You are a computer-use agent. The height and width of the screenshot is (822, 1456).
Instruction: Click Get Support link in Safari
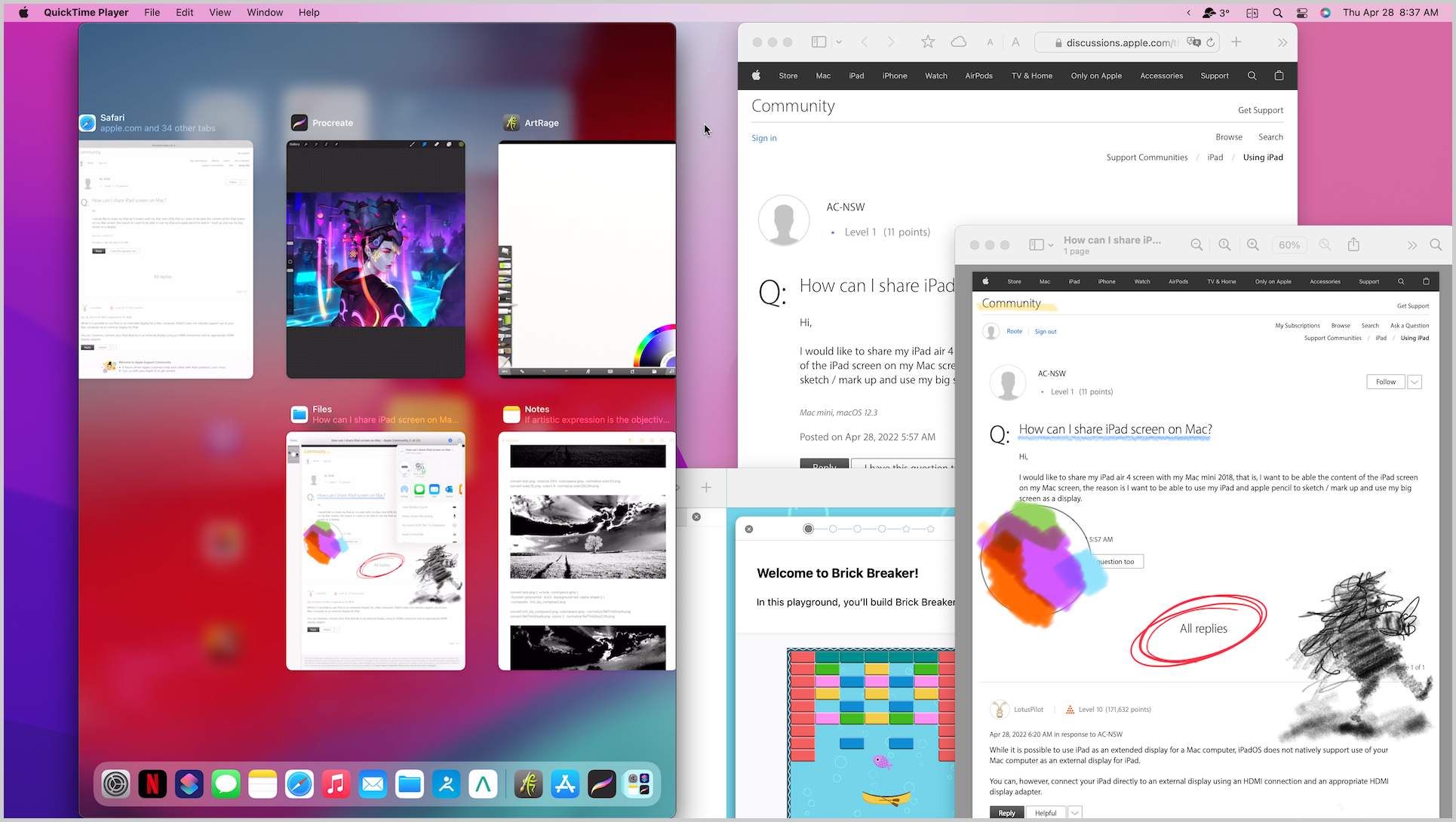pyautogui.click(x=1260, y=110)
